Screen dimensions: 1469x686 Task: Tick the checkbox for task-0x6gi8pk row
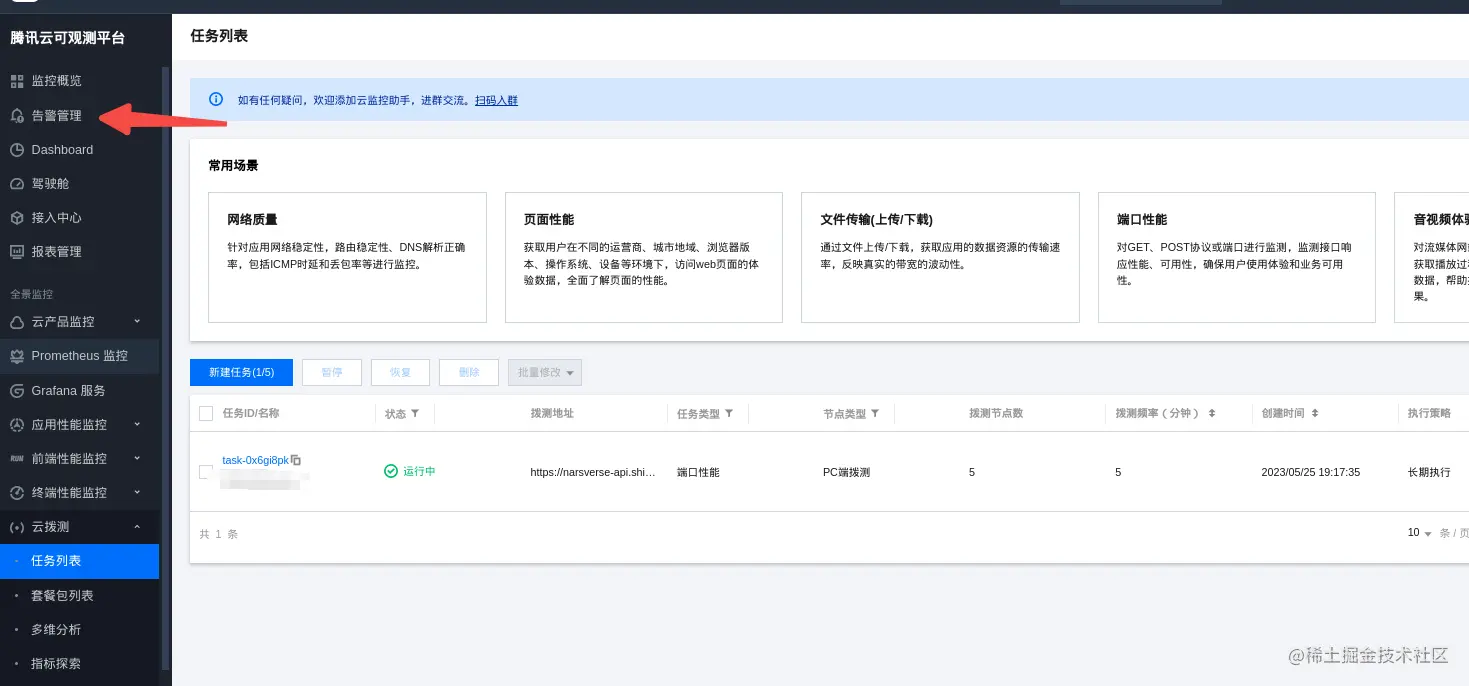[206, 472]
